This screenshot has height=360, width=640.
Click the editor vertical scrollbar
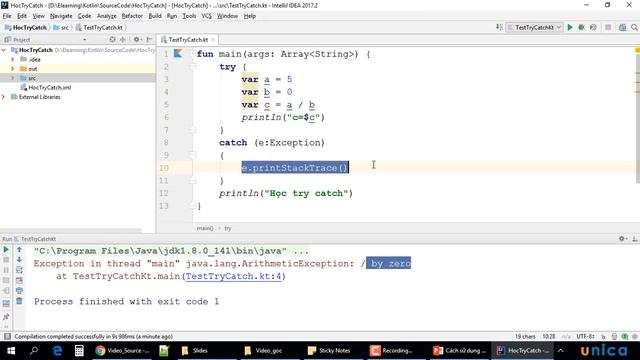[637, 118]
